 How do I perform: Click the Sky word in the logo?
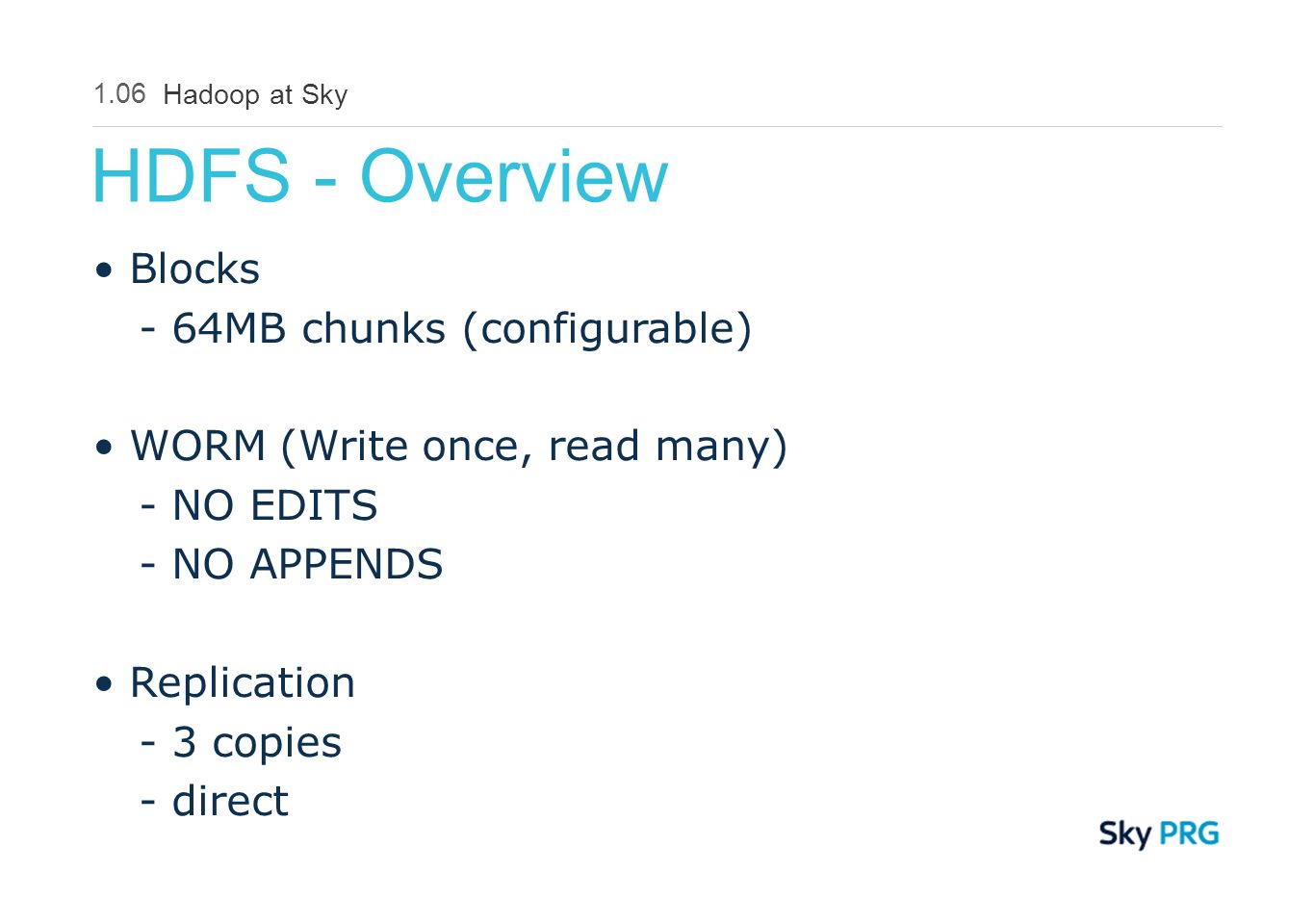(x=1125, y=834)
